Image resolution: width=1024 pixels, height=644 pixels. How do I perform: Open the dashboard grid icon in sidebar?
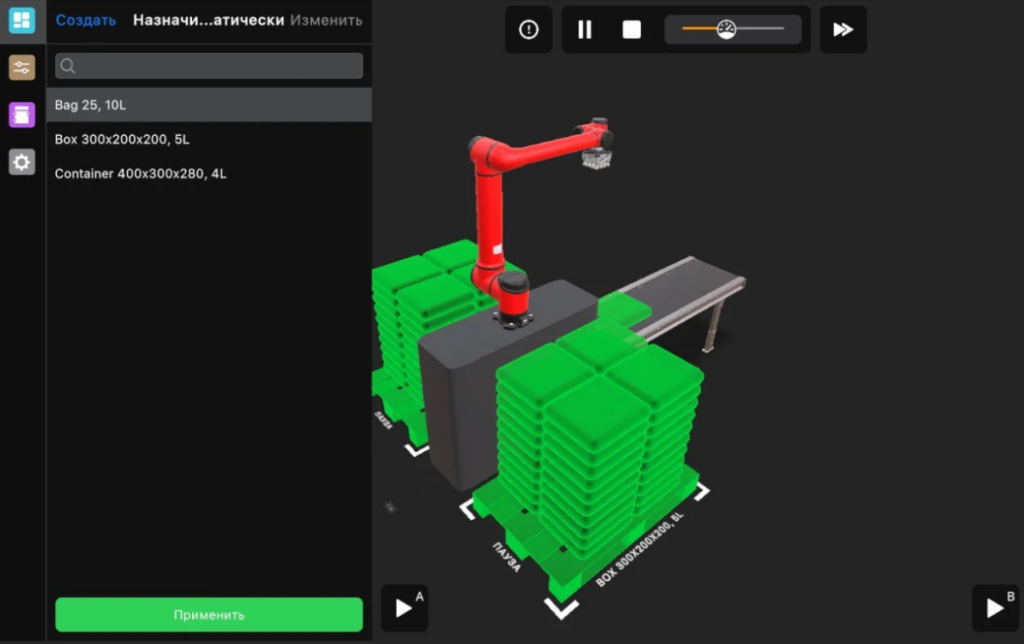point(22,21)
